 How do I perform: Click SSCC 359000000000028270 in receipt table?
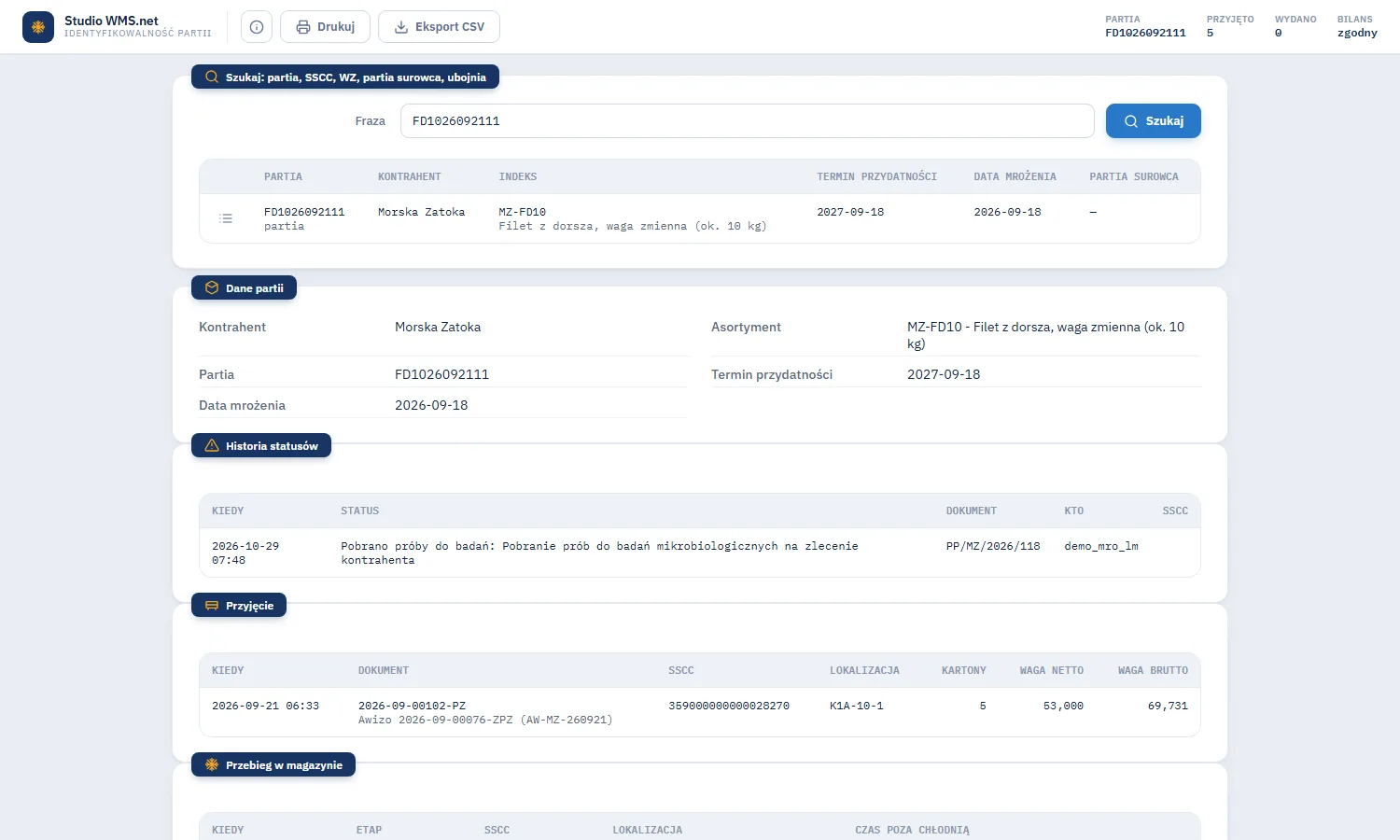click(729, 706)
